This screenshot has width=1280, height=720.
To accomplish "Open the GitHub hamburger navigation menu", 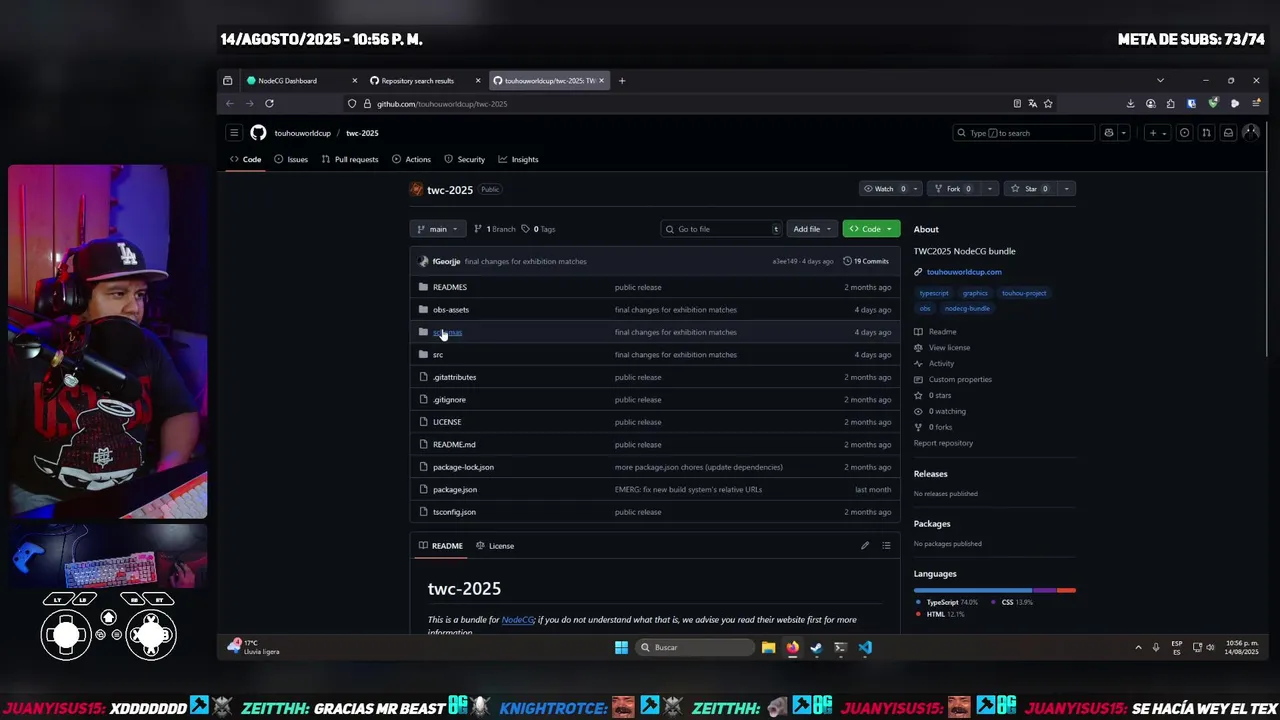I will coord(234,133).
